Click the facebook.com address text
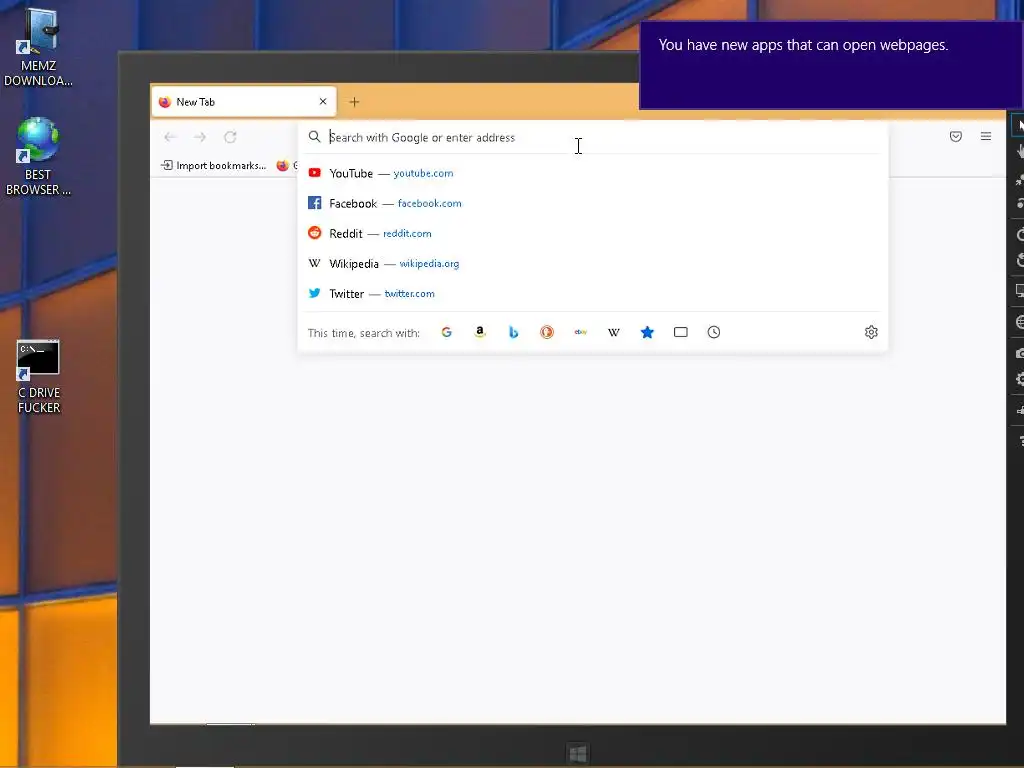The height and width of the screenshot is (768, 1024). (x=430, y=203)
